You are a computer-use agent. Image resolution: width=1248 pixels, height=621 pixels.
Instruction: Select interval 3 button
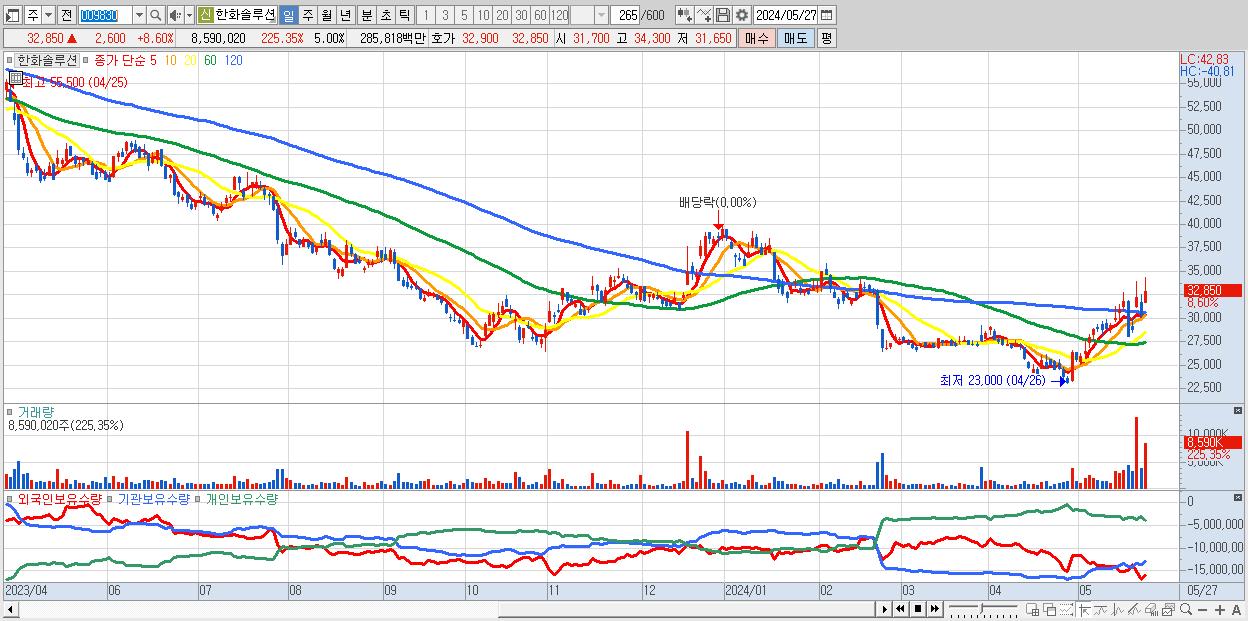(x=444, y=15)
